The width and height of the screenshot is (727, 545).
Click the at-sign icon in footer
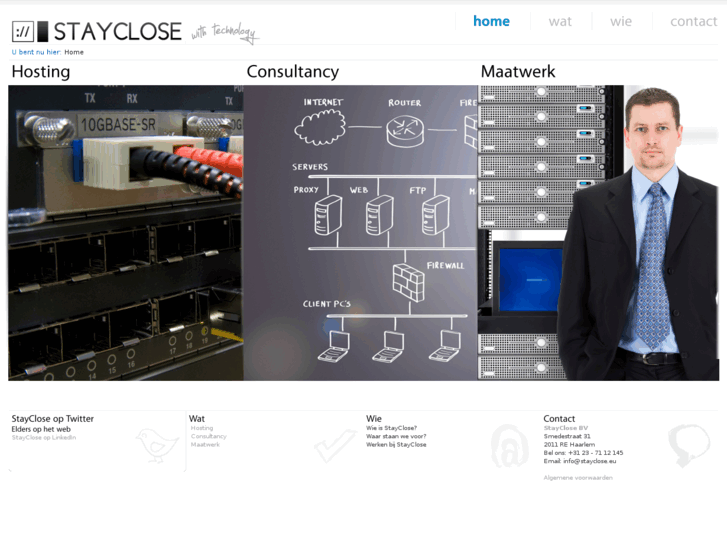pyautogui.click(x=510, y=445)
